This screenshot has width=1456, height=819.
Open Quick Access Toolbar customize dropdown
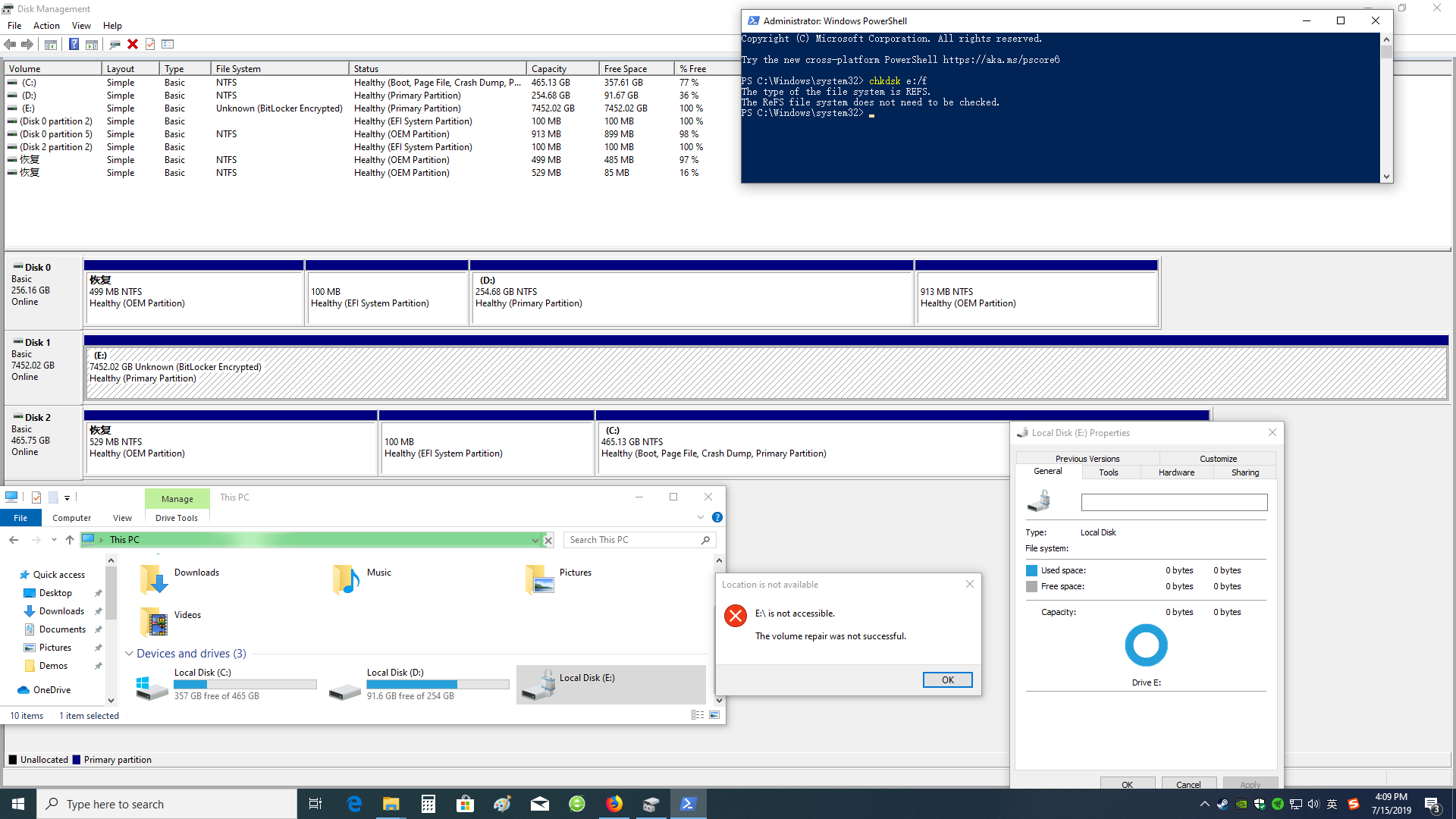[67, 497]
